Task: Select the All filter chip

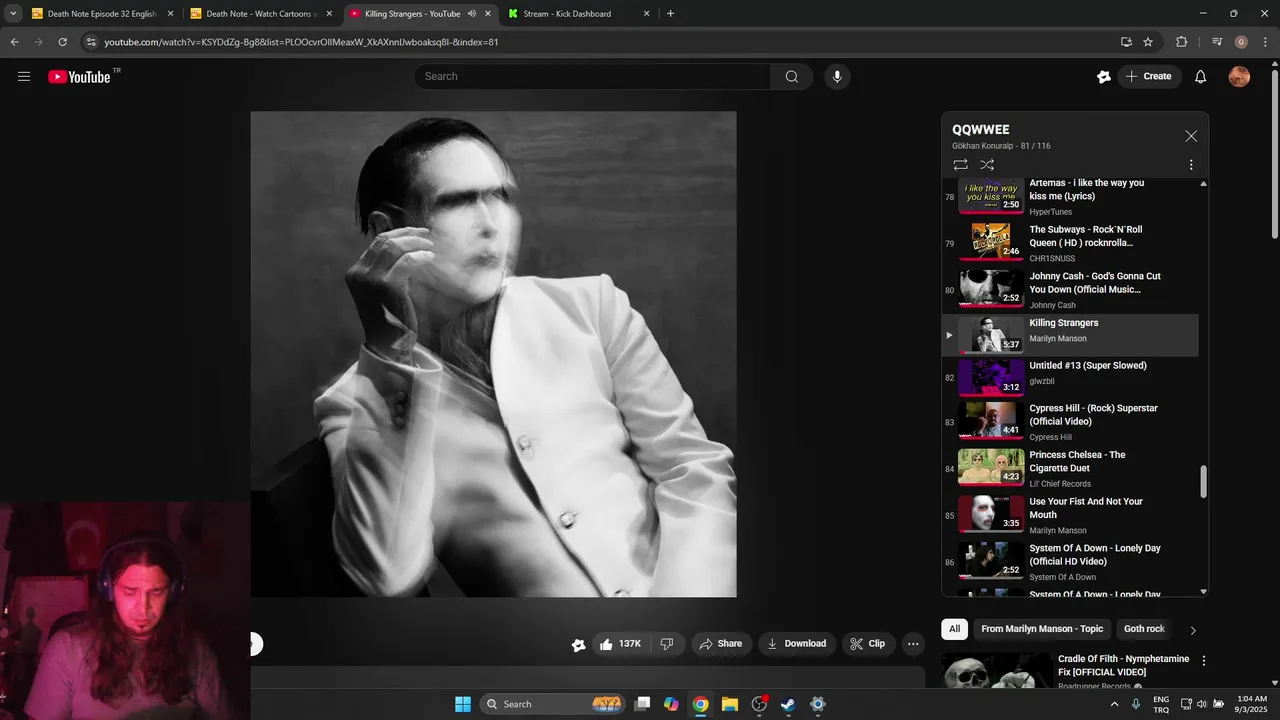Action: (954, 629)
